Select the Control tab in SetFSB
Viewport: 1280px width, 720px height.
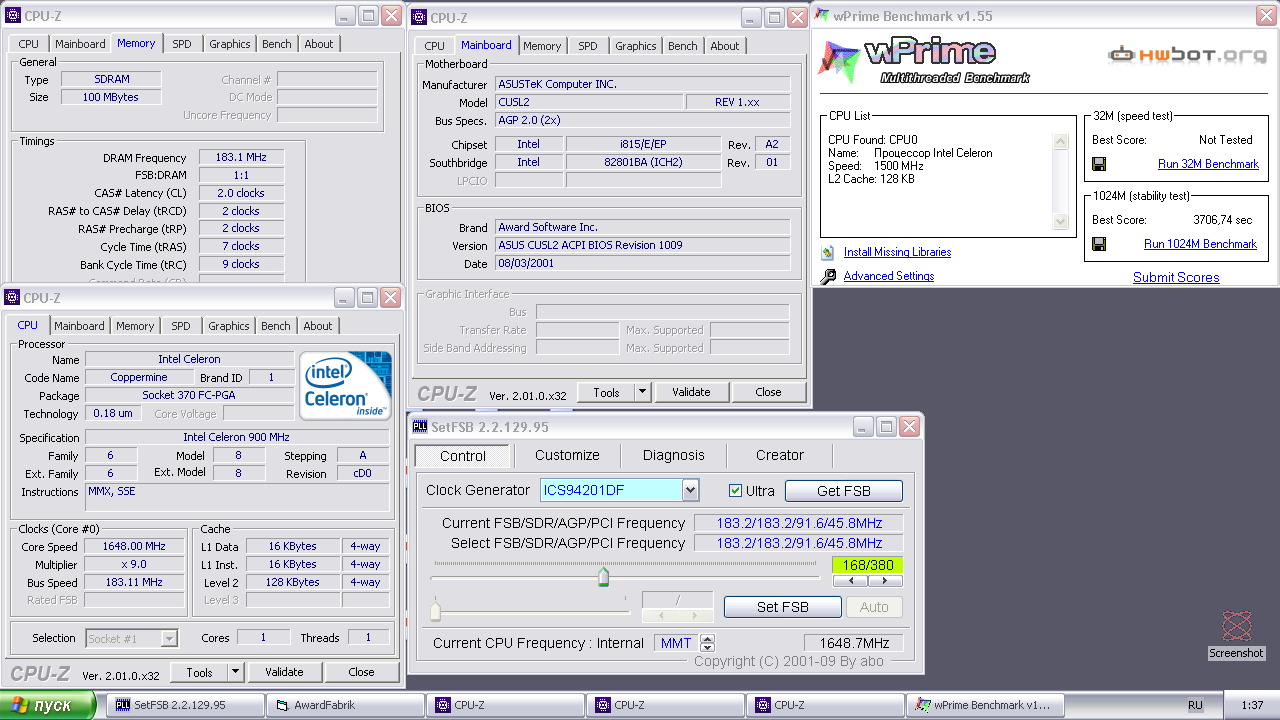[x=463, y=456]
